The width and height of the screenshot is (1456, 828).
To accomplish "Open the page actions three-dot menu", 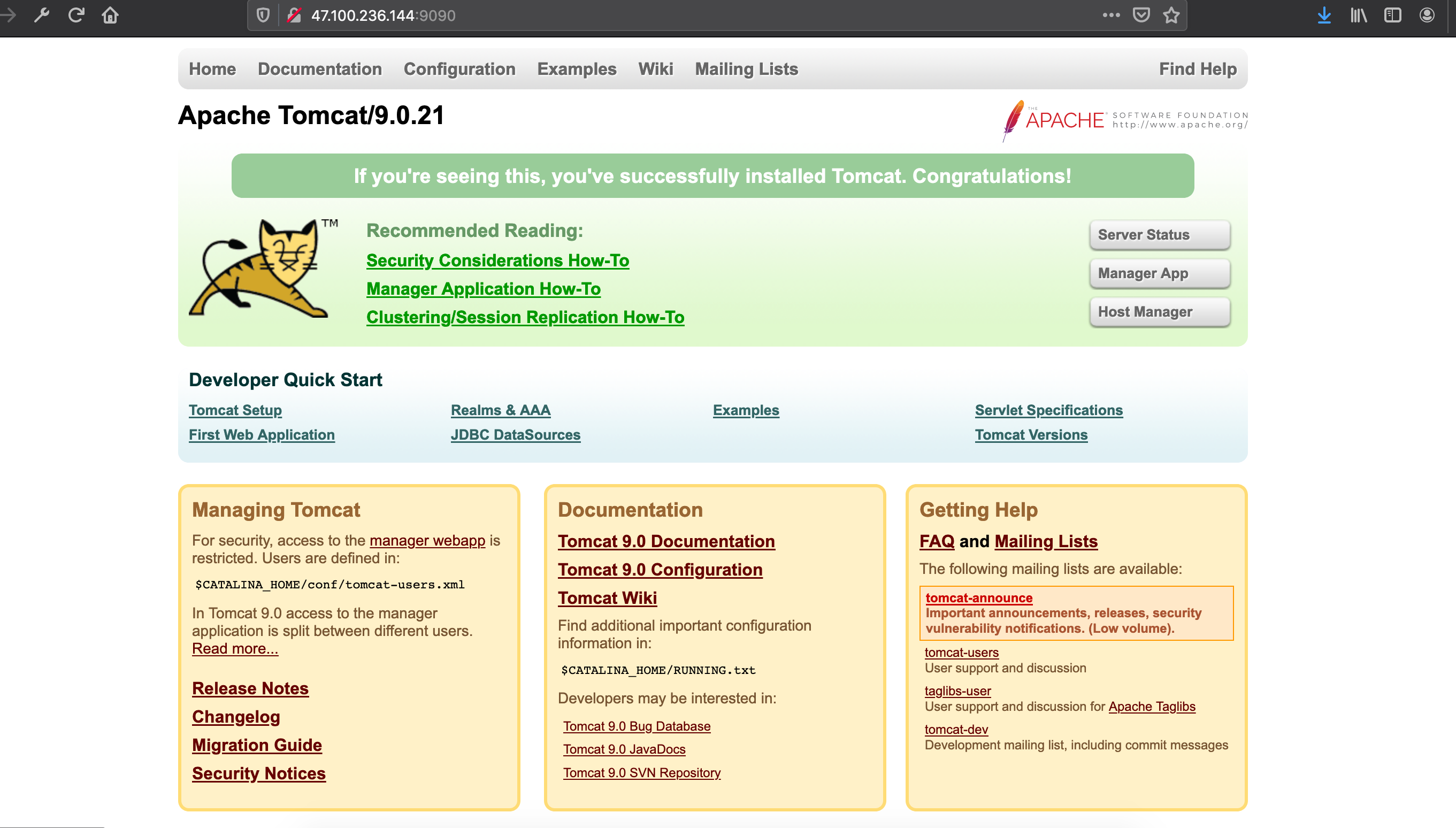I will [x=1111, y=16].
